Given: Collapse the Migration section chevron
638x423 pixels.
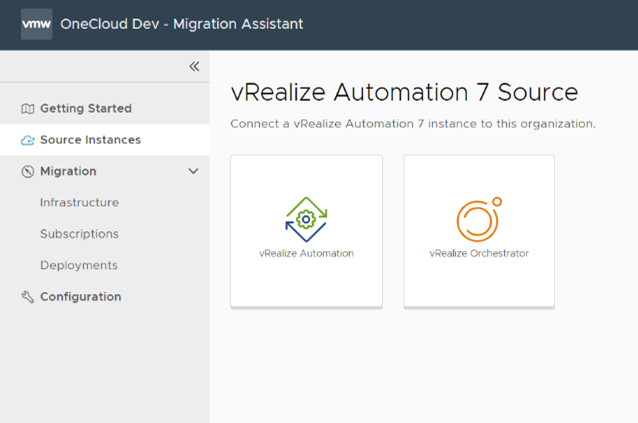Looking at the screenshot, I should [194, 171].
